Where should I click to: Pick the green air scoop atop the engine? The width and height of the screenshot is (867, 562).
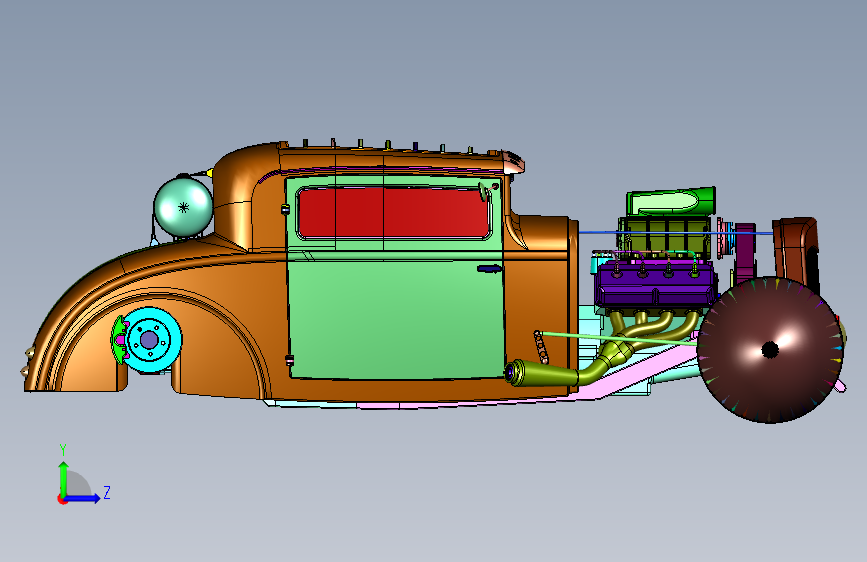671,201
